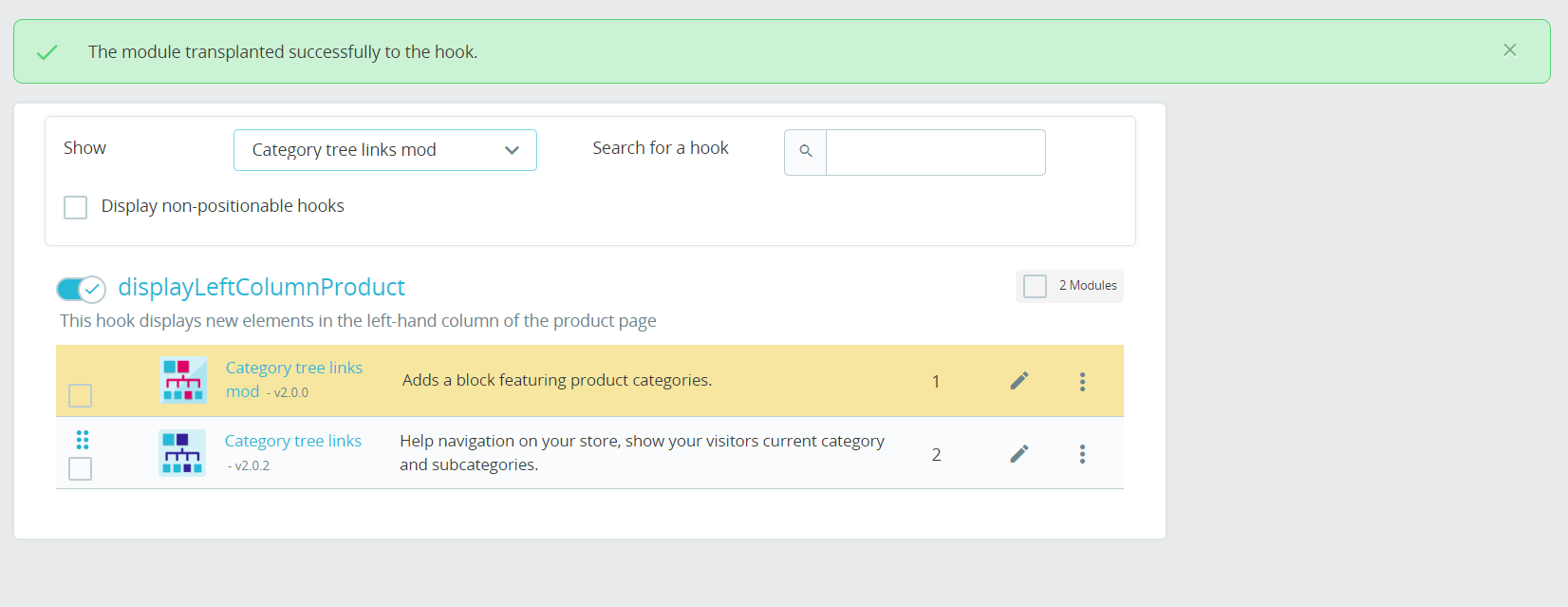Click the drag handle of Category tree links

pyautogui.click(x=83, y=440)
